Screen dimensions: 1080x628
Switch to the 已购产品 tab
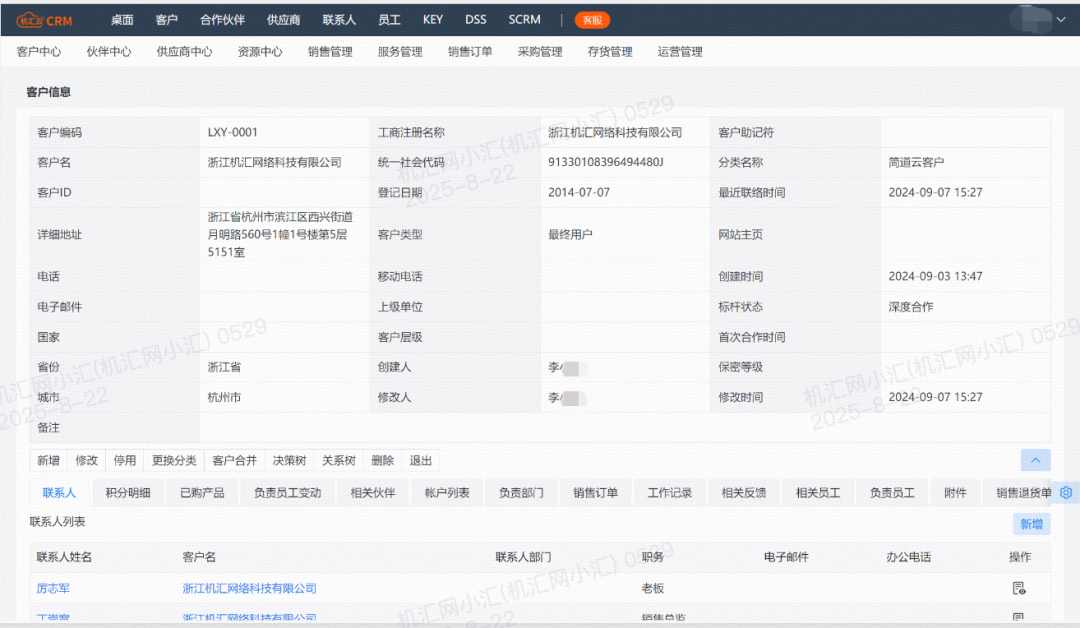pyautogui.click(x=201, y=492)
